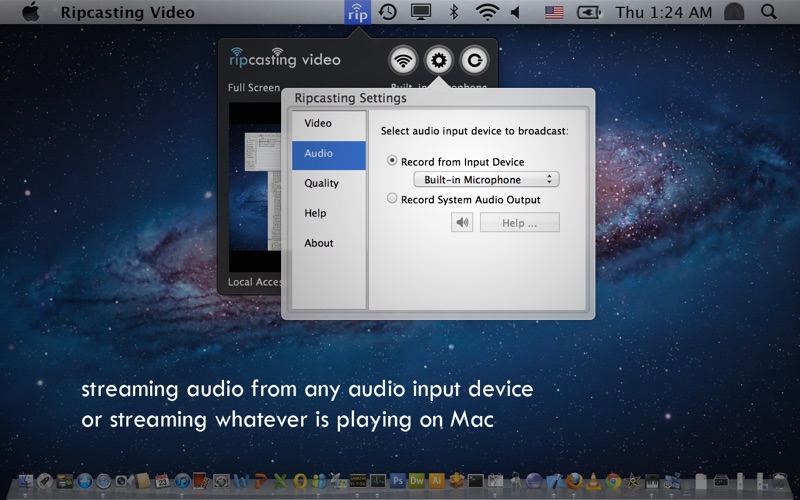Open Terminal from the Dock
Screen dimensions: 800x500
pos(476,481)
